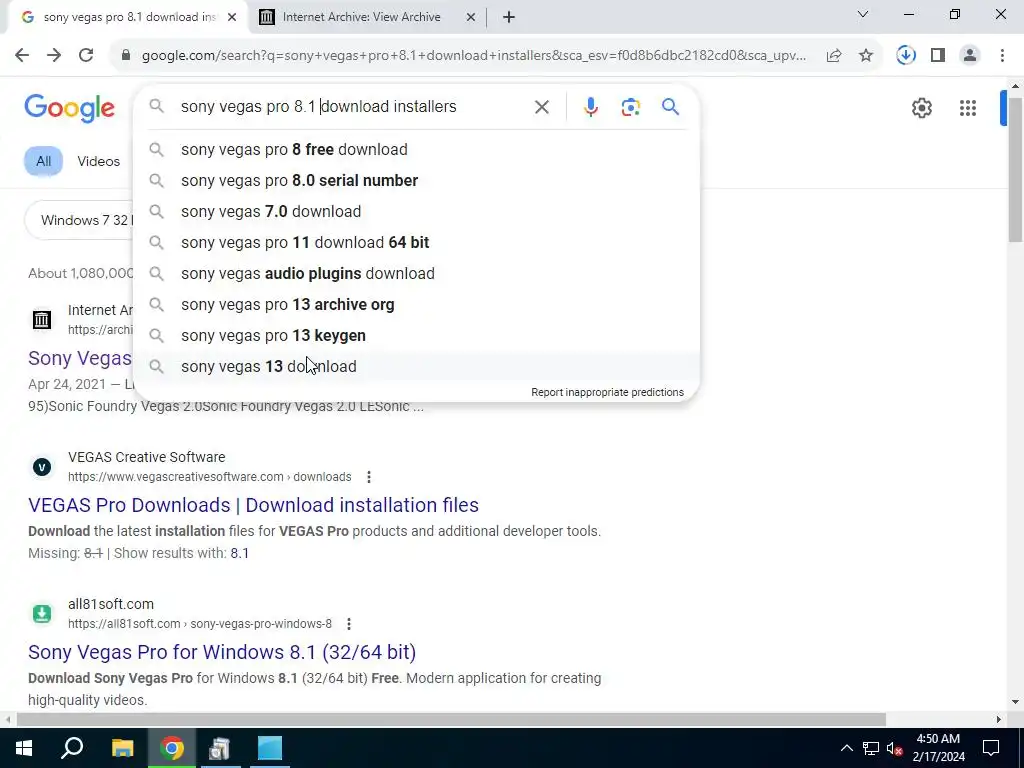
Task: Choose suggestion 'sony vegas pro 13 archive org'
Action: 416,305
